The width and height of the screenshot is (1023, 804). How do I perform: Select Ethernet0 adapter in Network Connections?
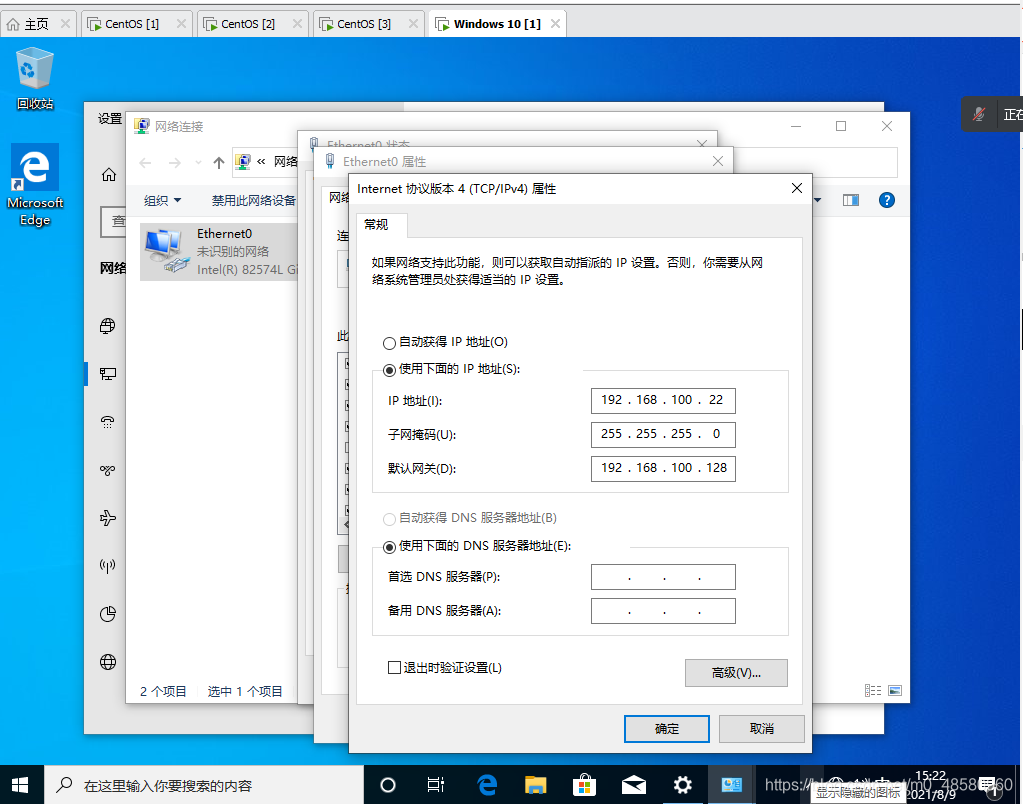tap(219, 251)
